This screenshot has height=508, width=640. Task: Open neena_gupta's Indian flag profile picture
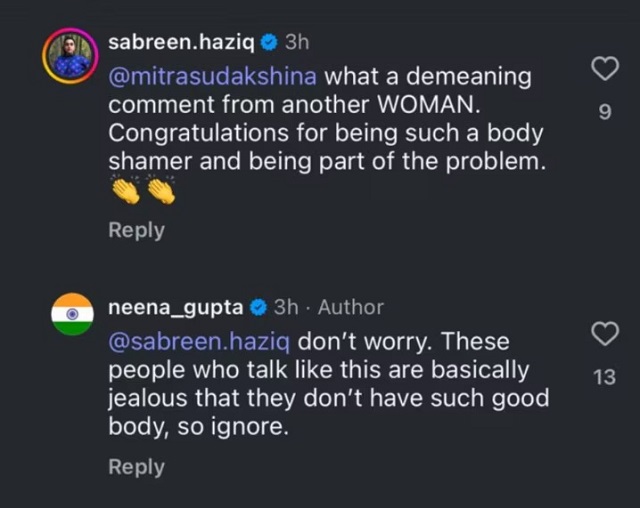pos(72,314)
